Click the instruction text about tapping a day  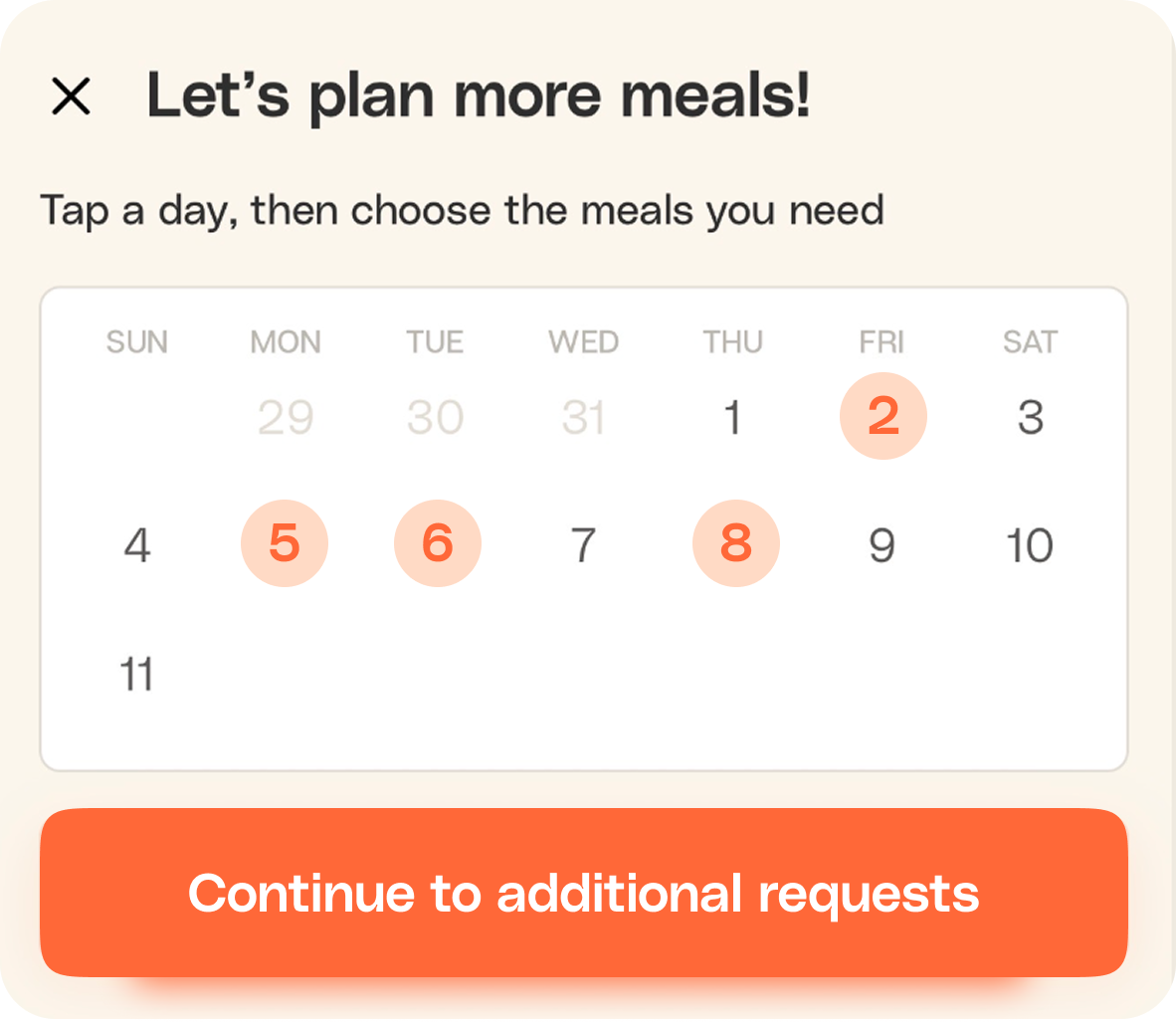462,210
